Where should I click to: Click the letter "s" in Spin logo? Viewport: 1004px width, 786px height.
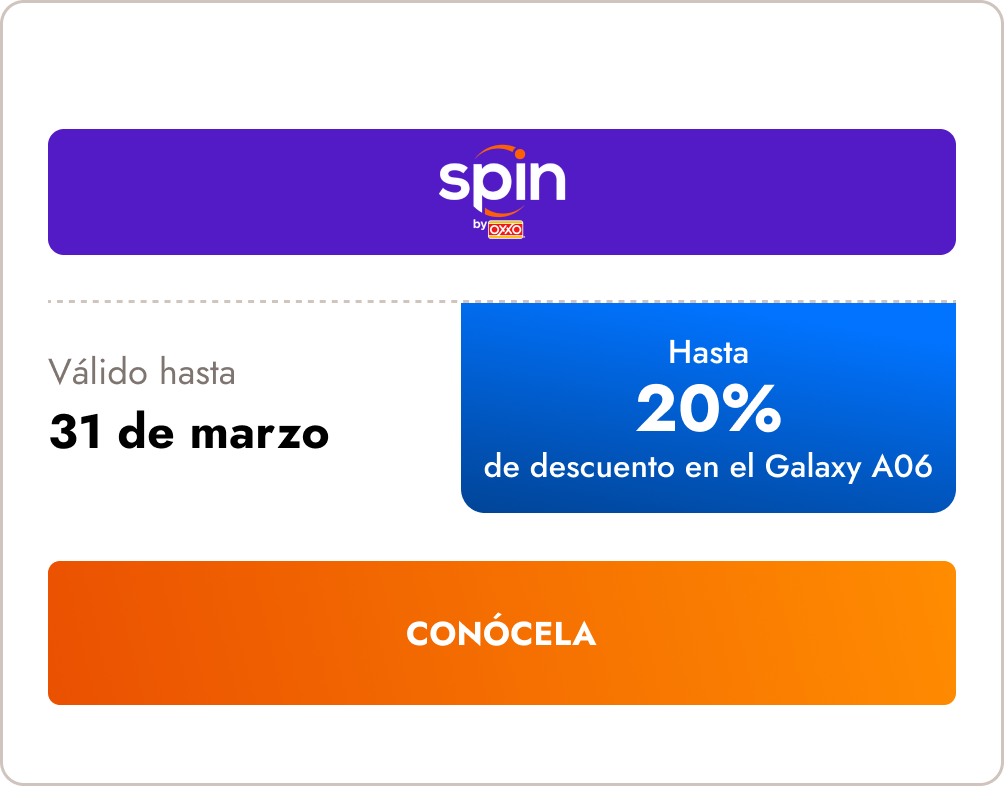pos(453,184)
